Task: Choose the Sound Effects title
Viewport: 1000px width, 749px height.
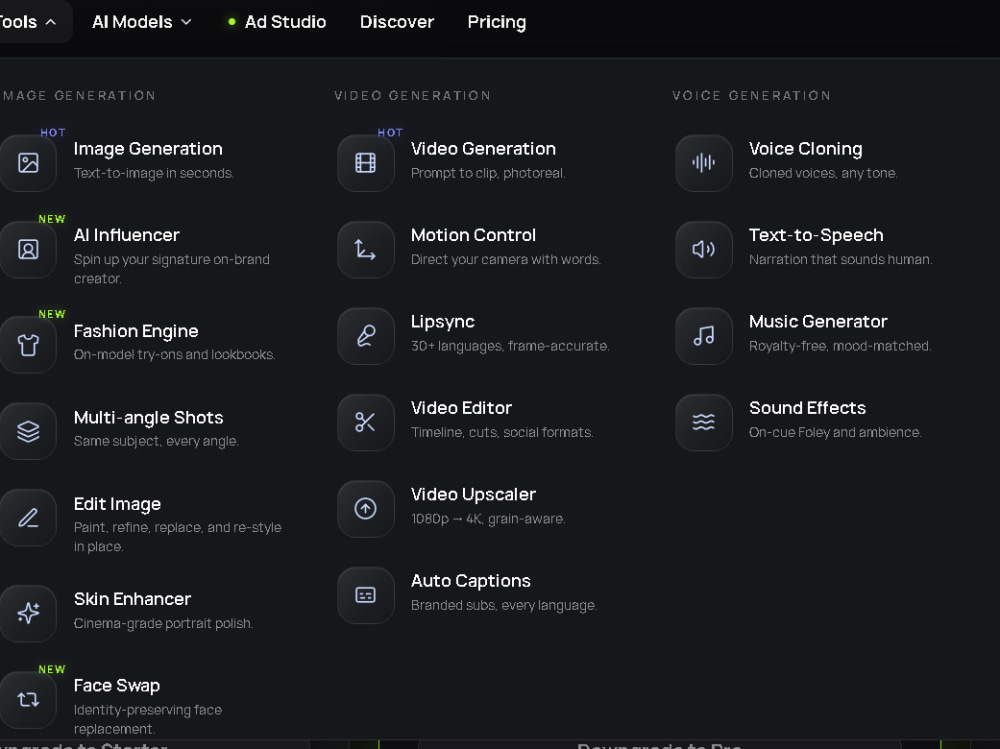Action: pos(807,408)
